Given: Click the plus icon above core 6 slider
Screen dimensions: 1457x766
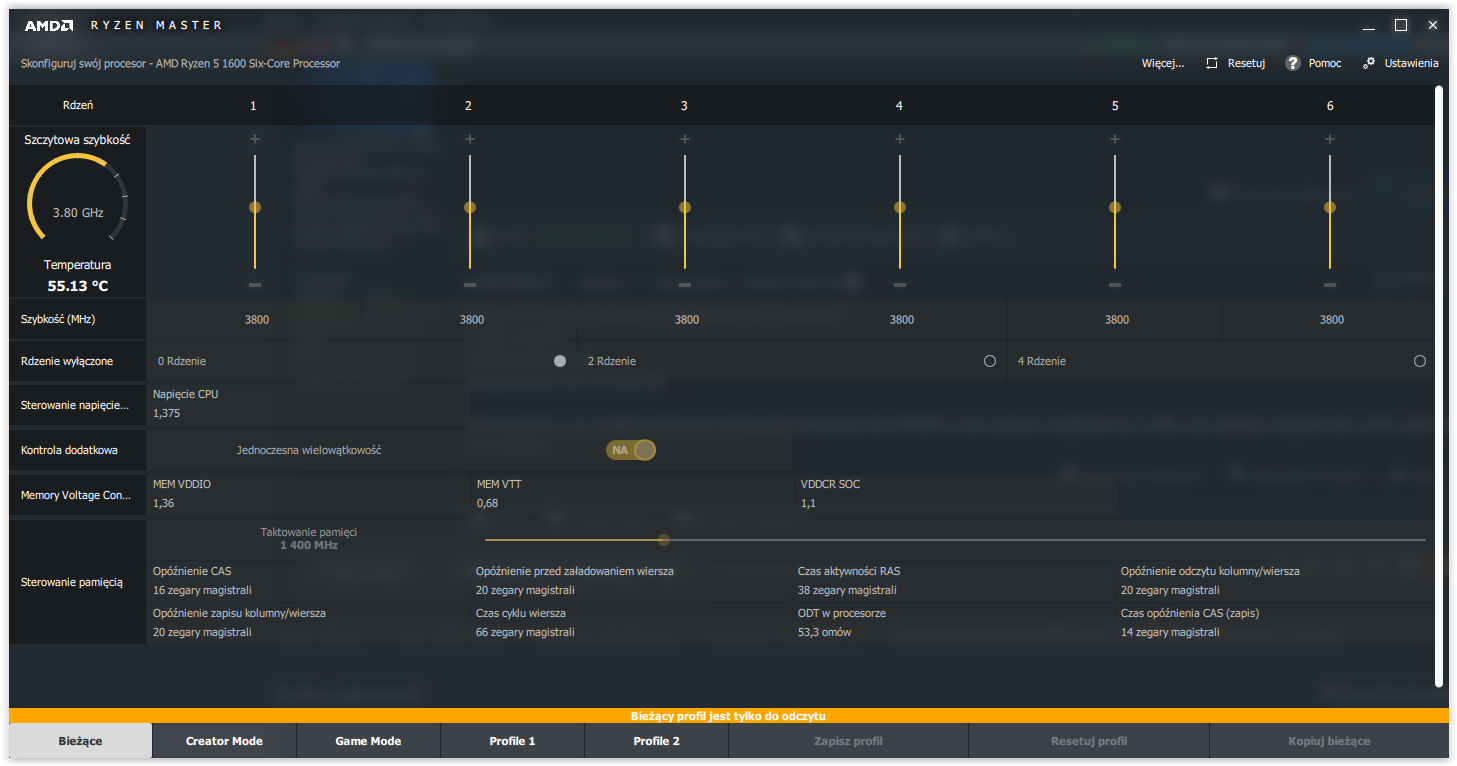Looking at the screenshot, I should coord(1330,139).
